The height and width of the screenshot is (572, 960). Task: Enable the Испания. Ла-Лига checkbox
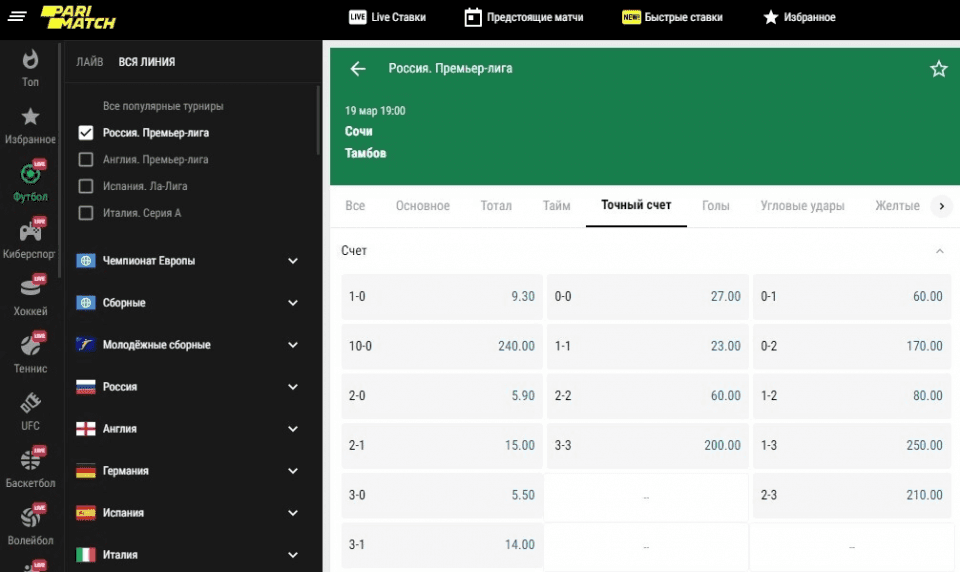click(x=86, y=186)
